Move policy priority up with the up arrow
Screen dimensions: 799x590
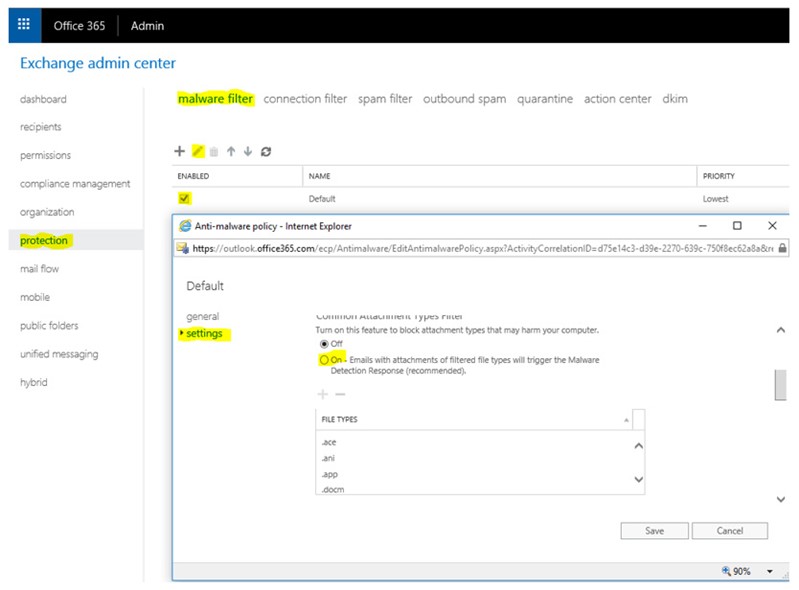pyautogui.click(x=231, y=152)
